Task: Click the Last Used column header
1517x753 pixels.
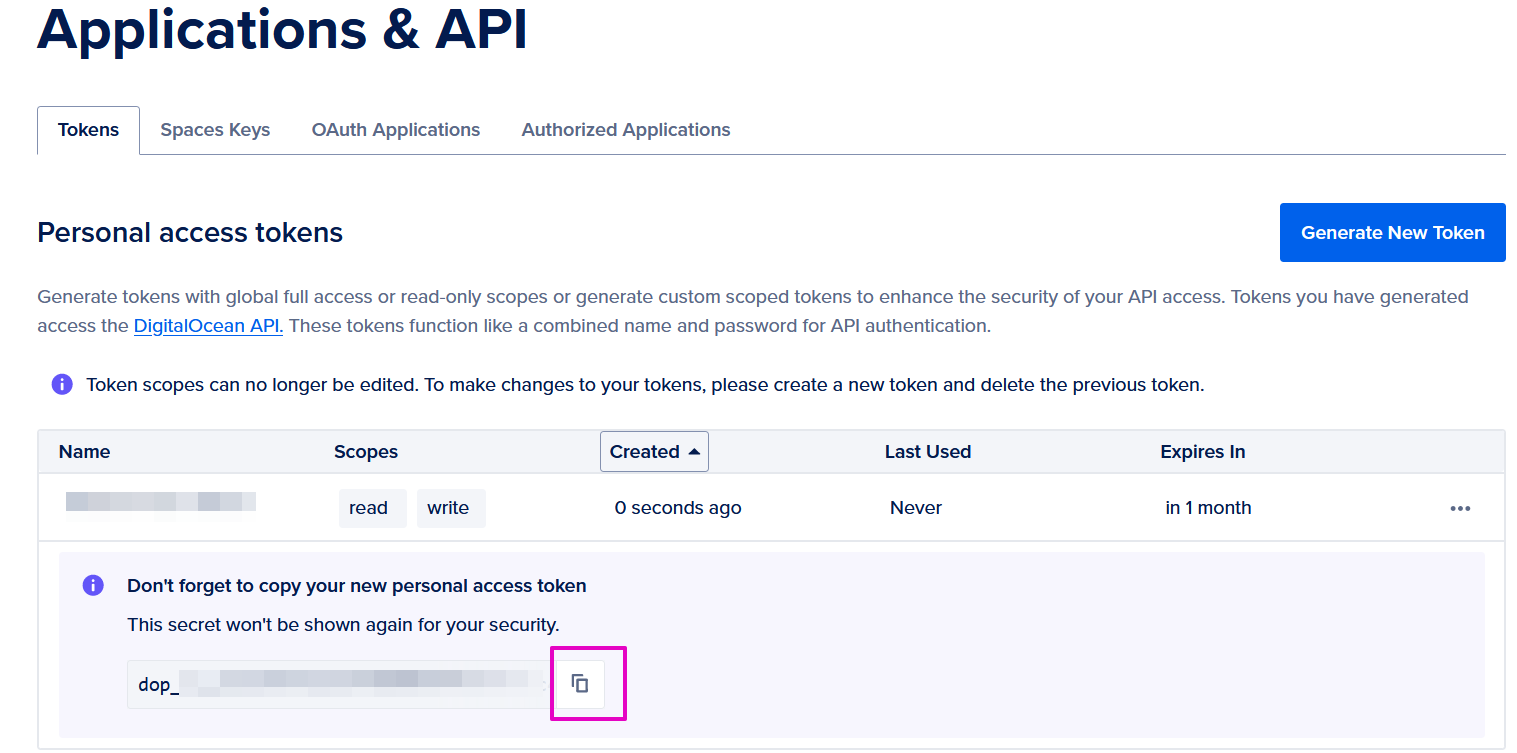Action: point(928,452)
